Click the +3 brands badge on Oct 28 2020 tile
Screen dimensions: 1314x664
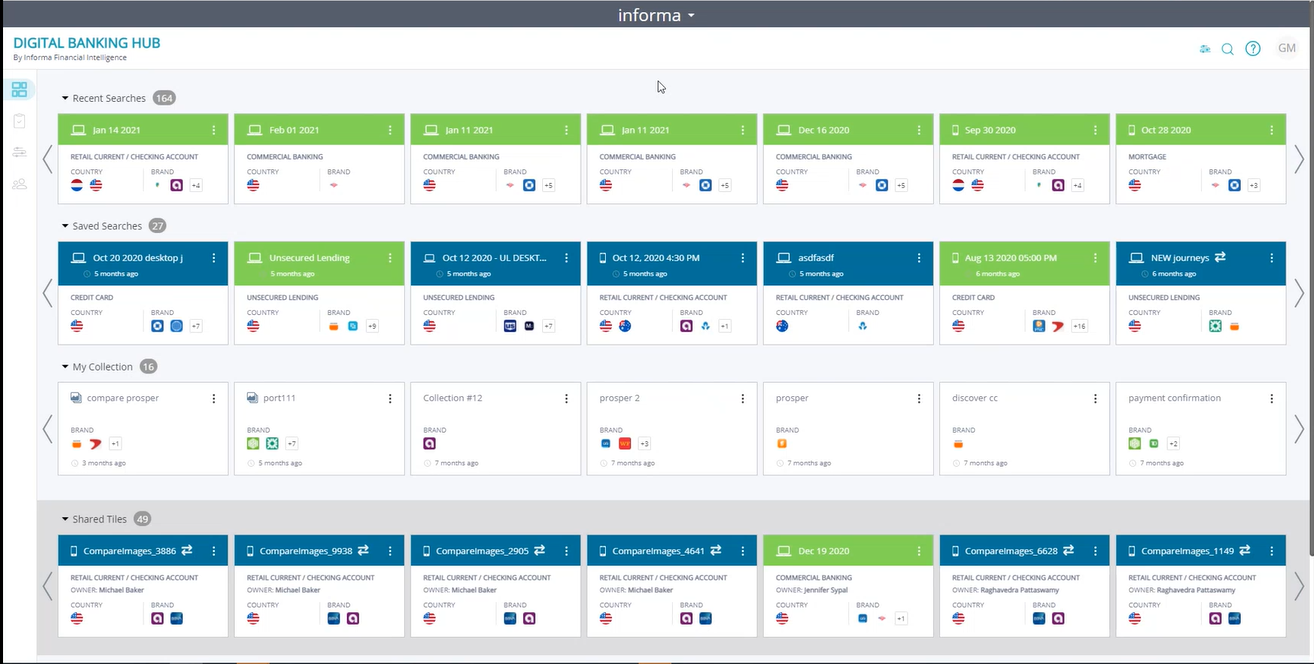point(1253,185)
